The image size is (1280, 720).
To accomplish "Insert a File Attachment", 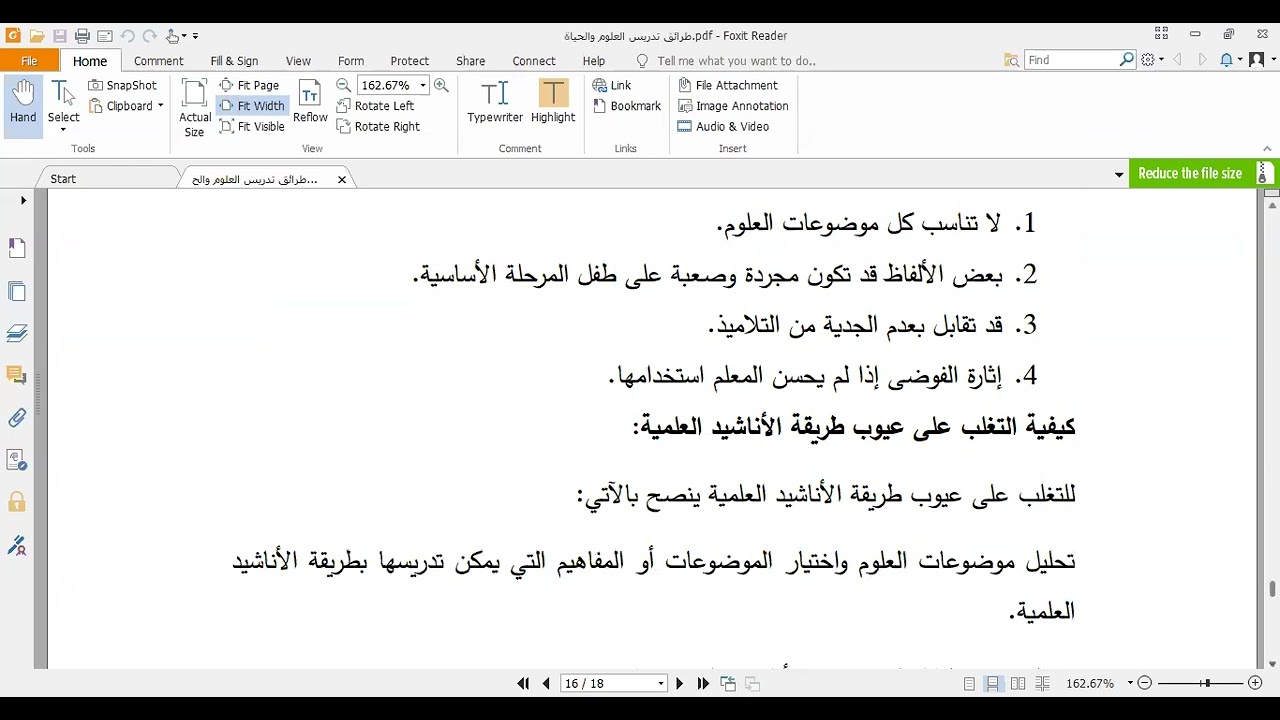I will 728,85.
